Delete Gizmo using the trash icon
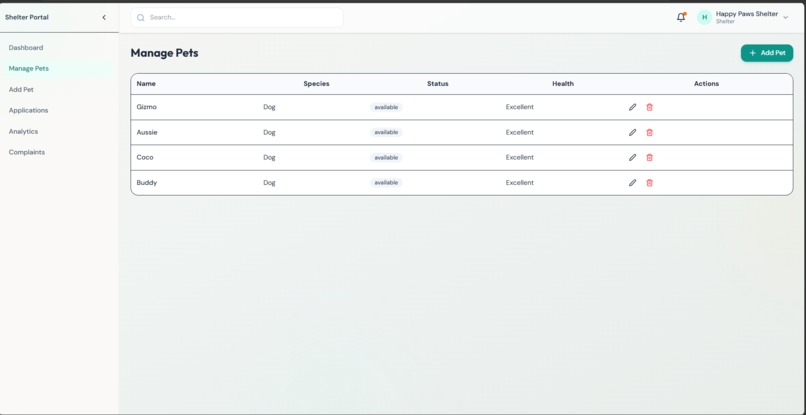The width and height of the screenshot is (806, 415). [x=649, y=107]
